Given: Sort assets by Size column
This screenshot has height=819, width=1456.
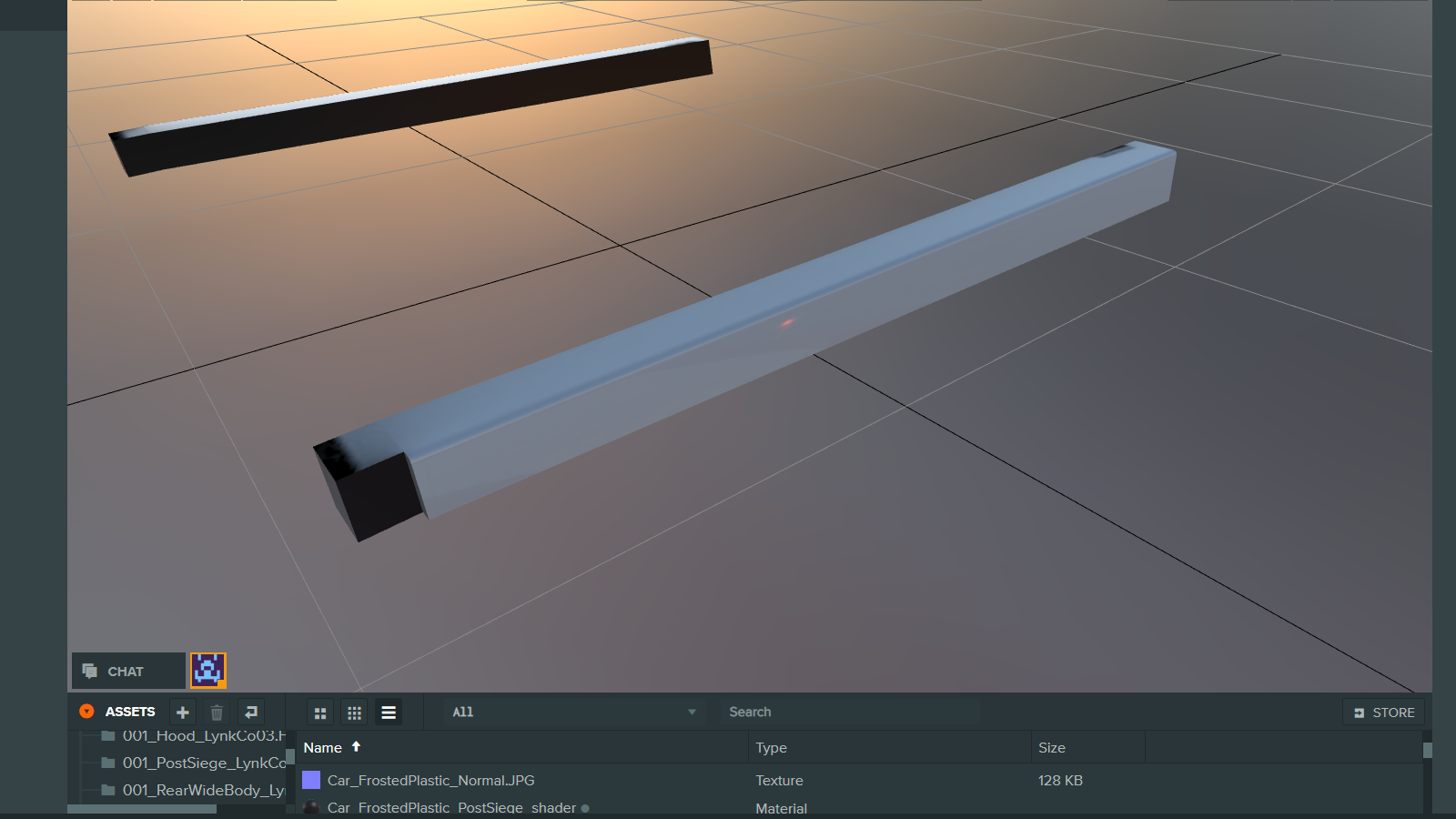Looking at the screenshot, I should point(1051,748).
